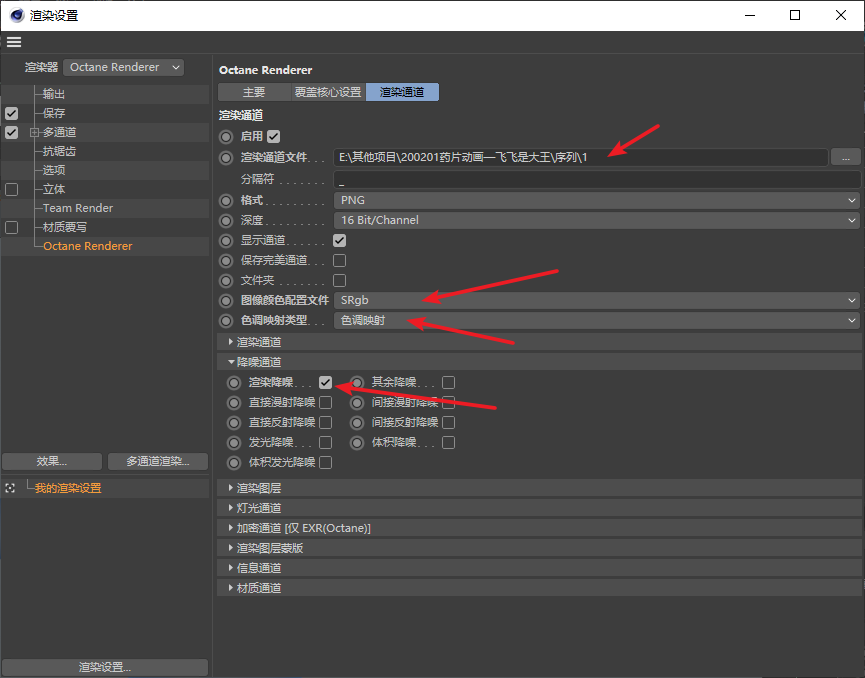The height and width of the screenshot is (678, 865).
Task: Switch to the 覆盖核心设置 tab
Action: coord(328,92)
